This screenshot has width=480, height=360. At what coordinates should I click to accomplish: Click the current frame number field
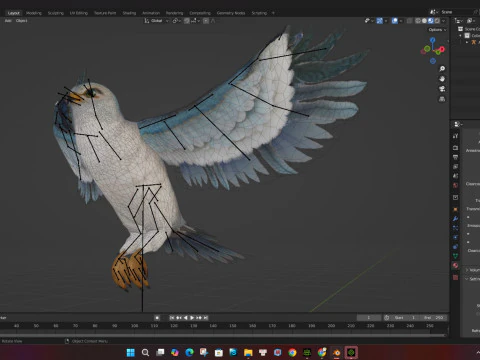coord(369,318)
